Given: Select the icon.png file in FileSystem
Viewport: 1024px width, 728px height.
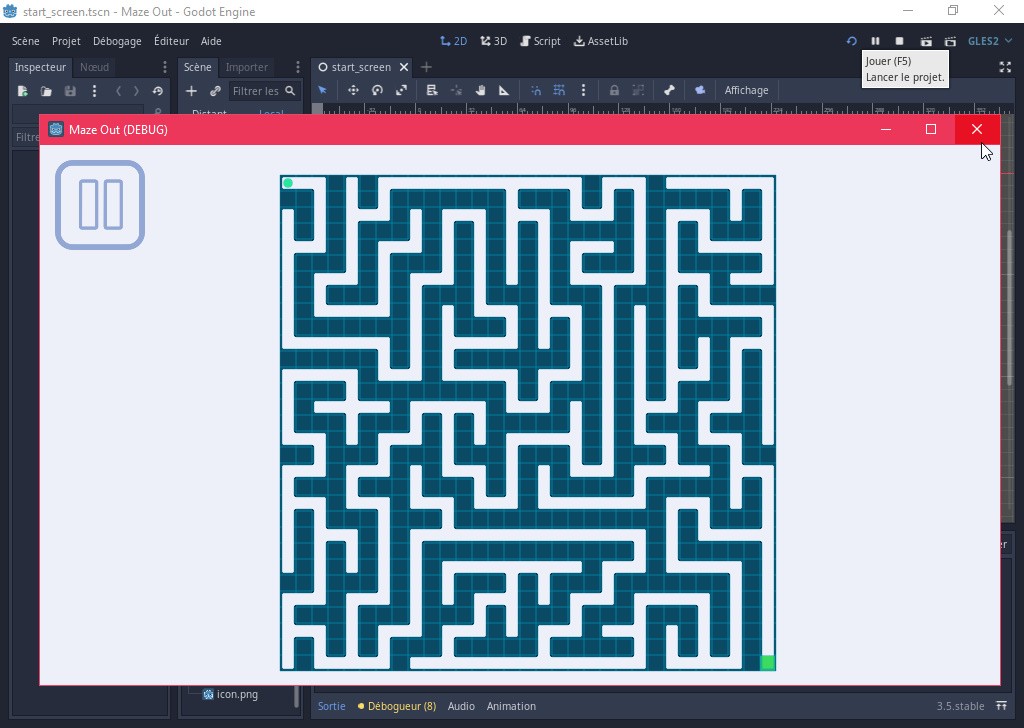Looking at the screenshot, I should (x=237, y=693).
